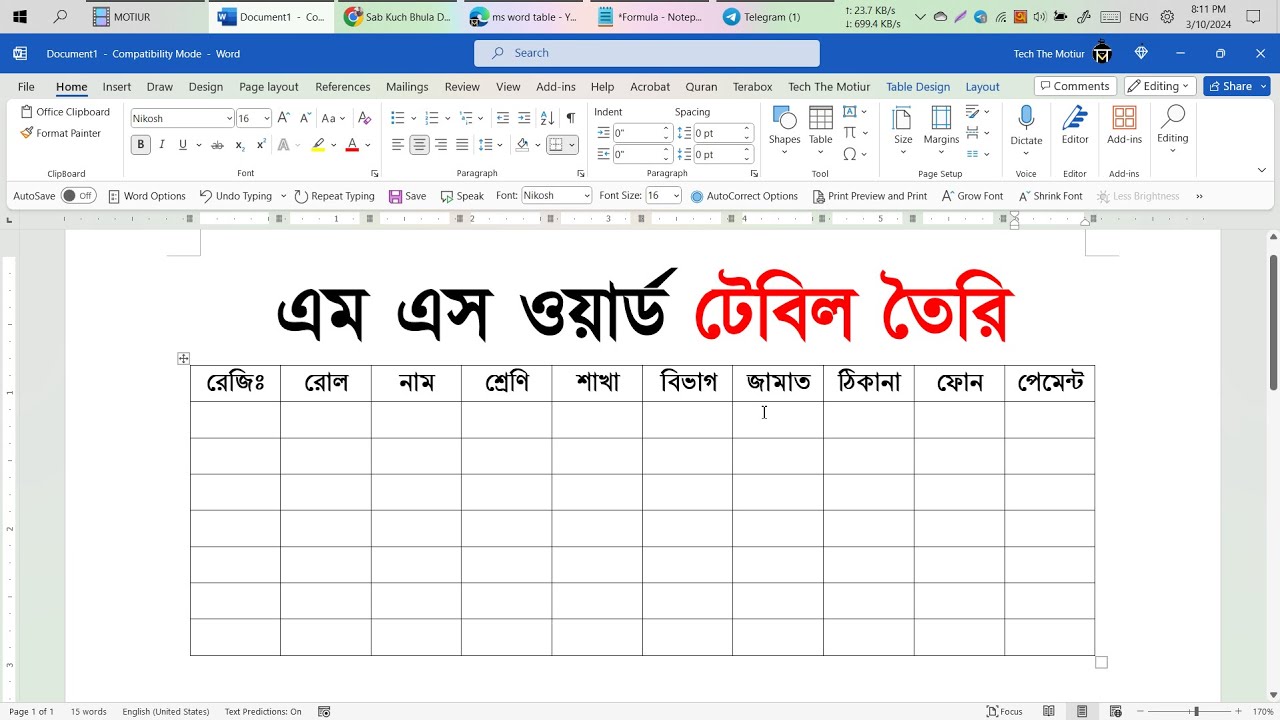Click the vertical scrollbar down arrow
1280x720 pixels.
1273,695
